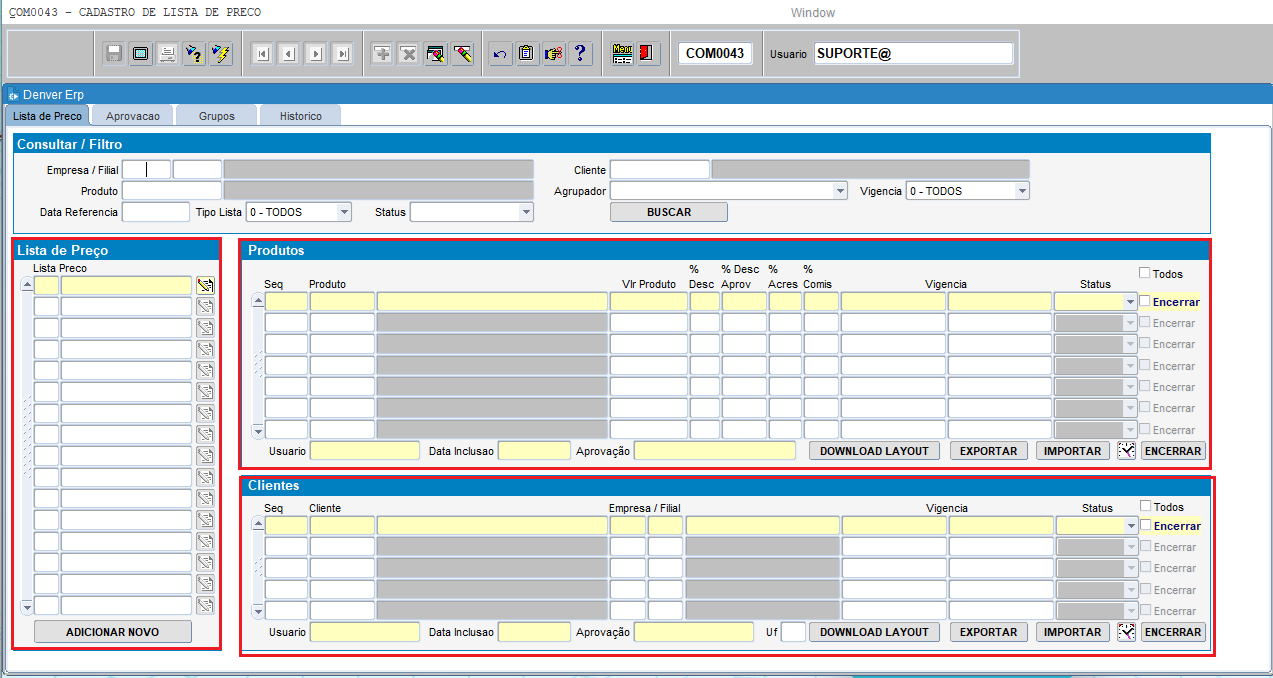Click the Insert Record plus icon
Viewport: 1273px width, 678px height.
[382, 54]
